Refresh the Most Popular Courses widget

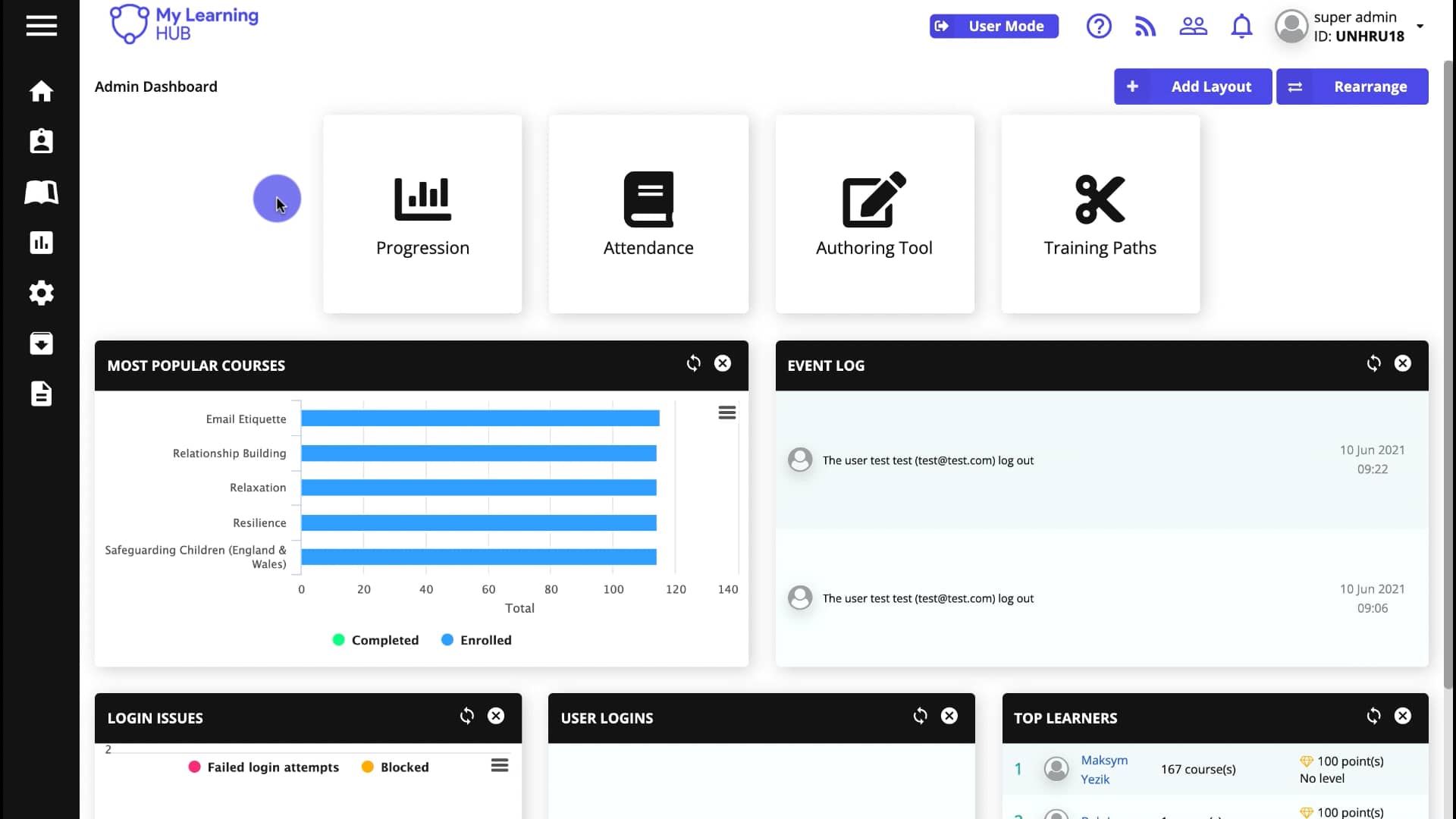click(693, 363)
